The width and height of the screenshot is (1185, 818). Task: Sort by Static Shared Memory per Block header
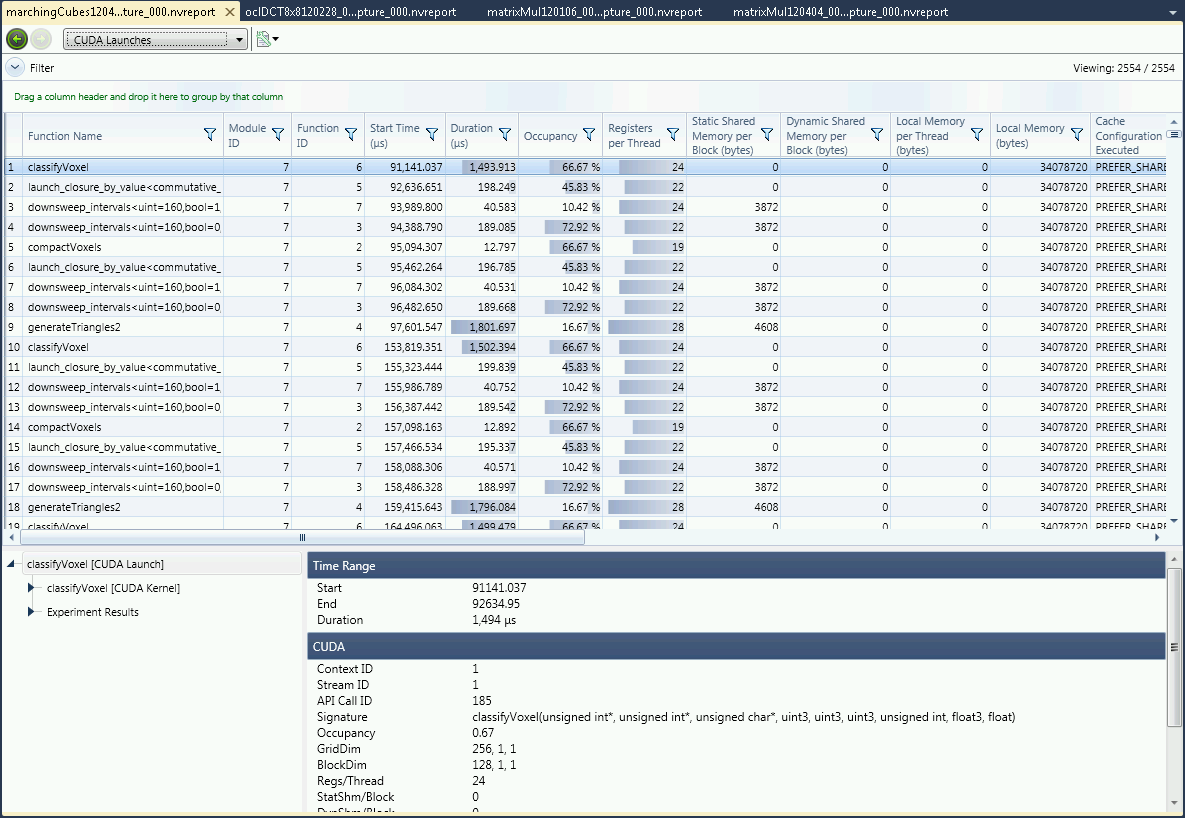[723, 135]
